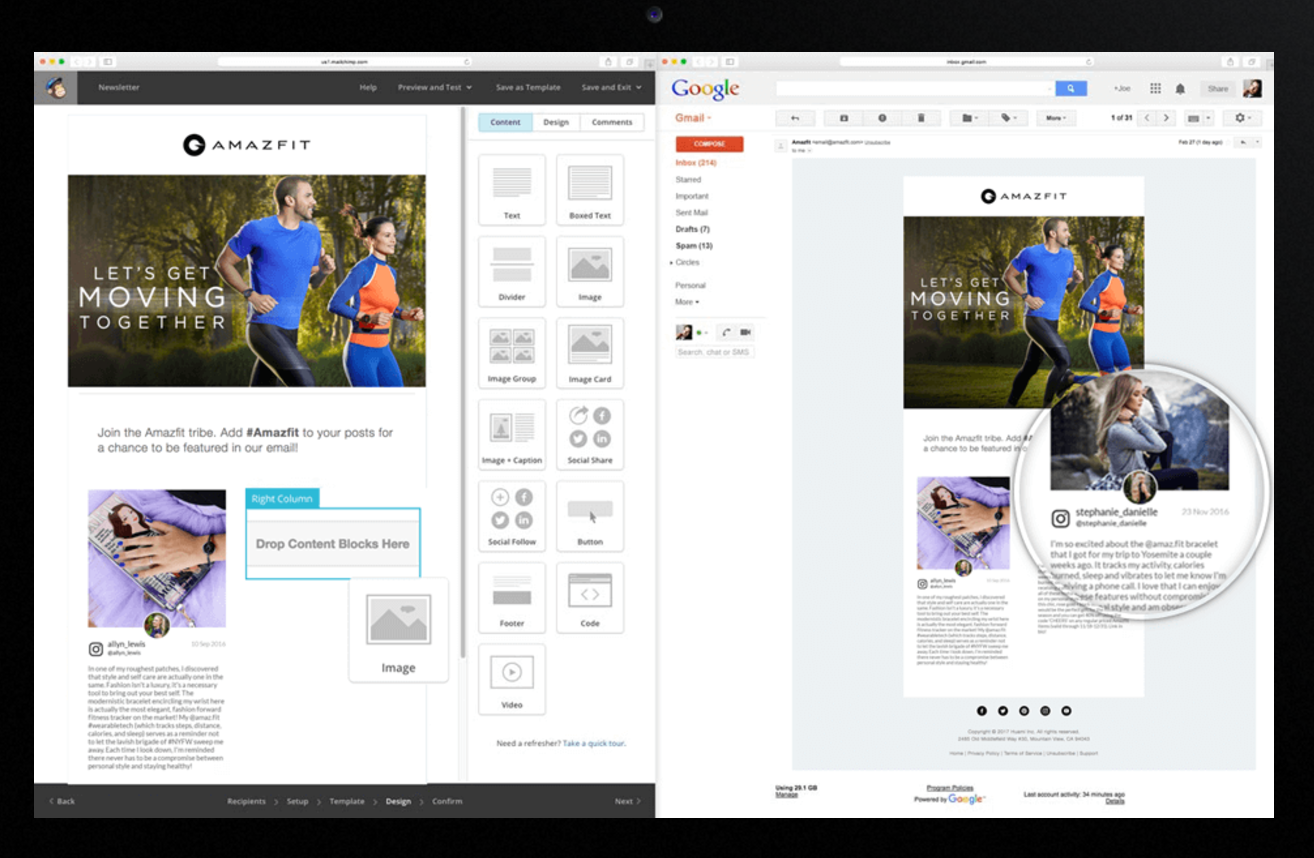Click the Gmail search input field

pos(914,88)
